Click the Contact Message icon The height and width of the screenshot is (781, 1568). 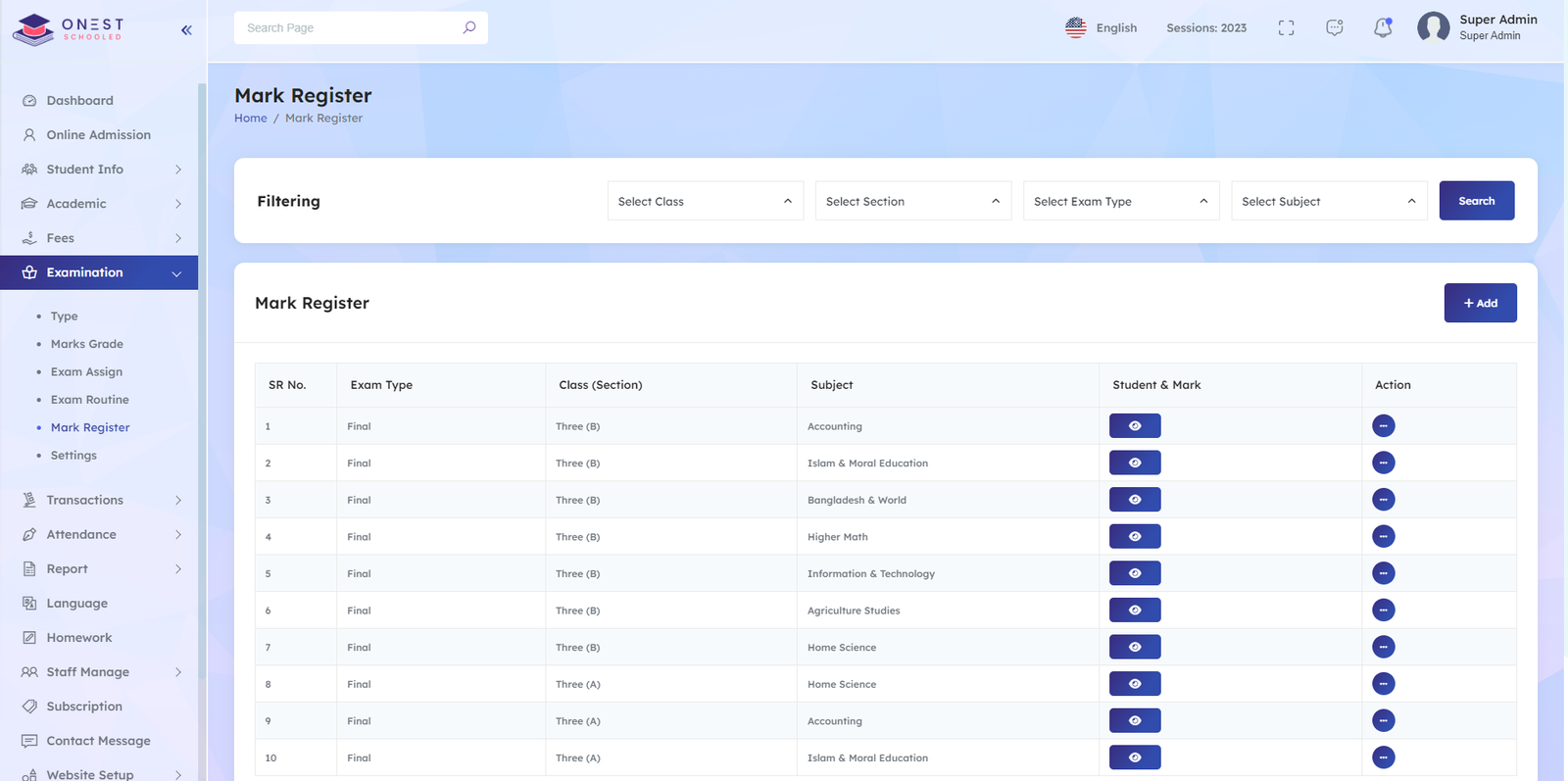pos(29,740)
